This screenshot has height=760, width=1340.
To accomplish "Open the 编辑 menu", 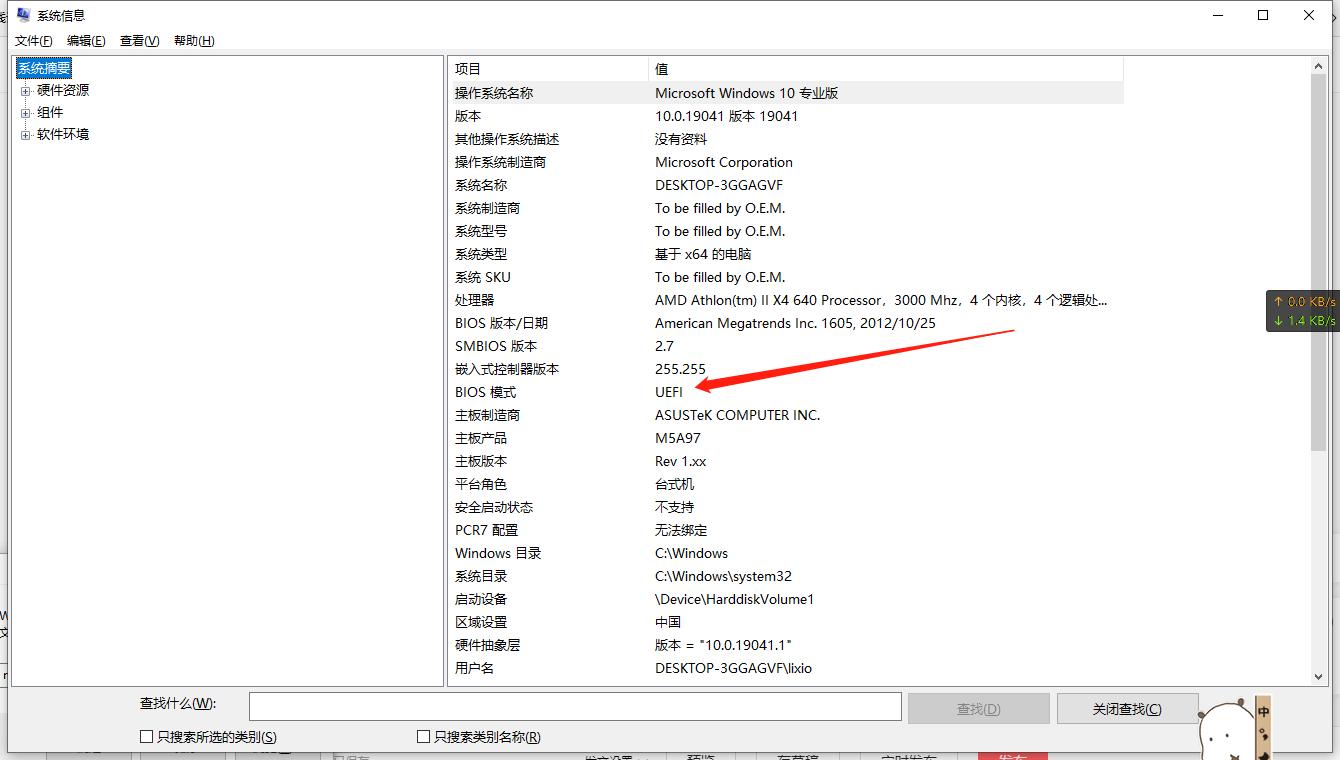I will tap(86, 40).
